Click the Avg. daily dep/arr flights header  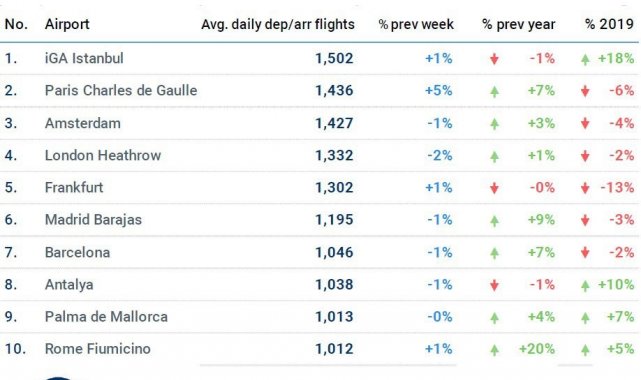(278, 25)
